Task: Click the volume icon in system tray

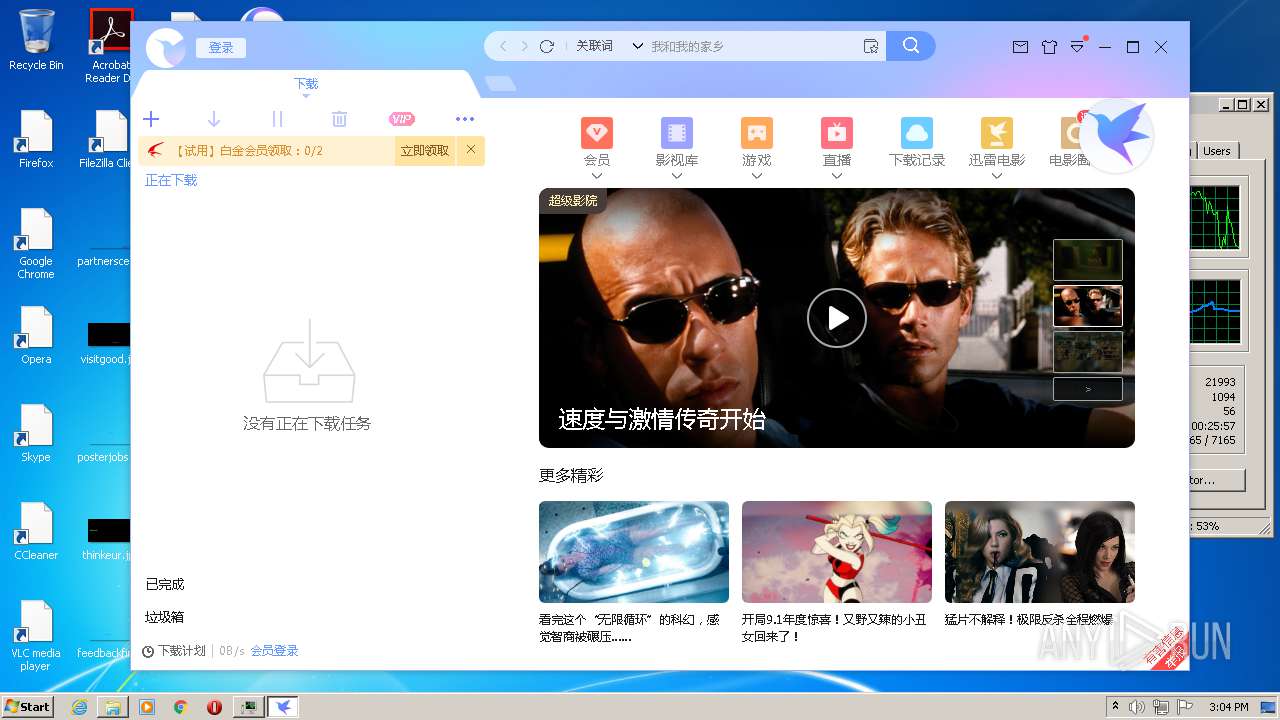Action: (1137, 707)
